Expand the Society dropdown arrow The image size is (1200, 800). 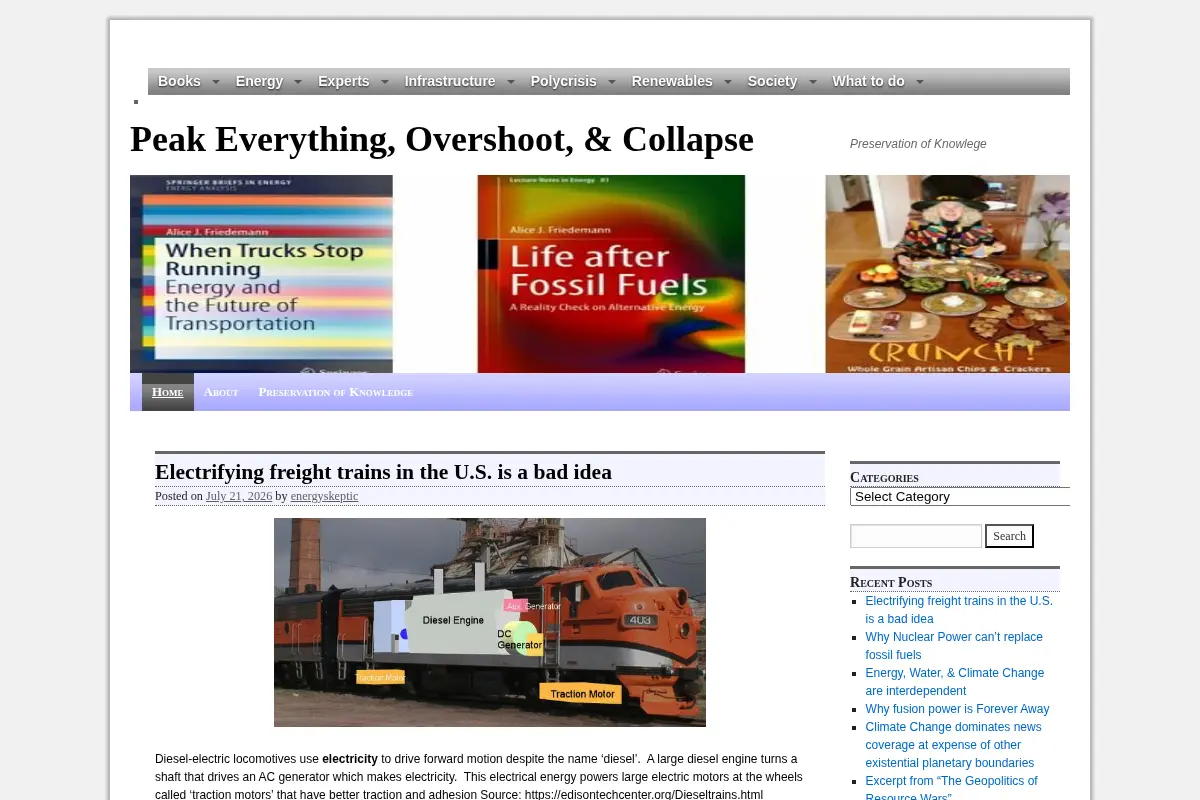click(812, 82)
